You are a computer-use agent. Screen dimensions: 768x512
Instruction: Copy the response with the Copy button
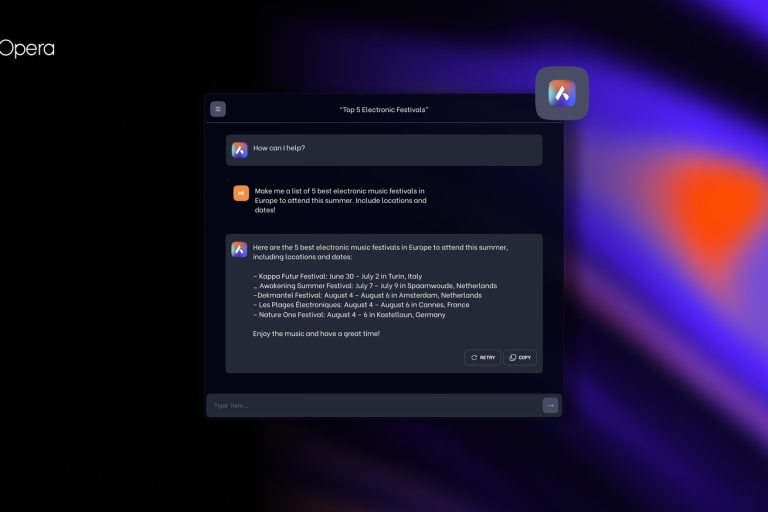coord(520,358)
